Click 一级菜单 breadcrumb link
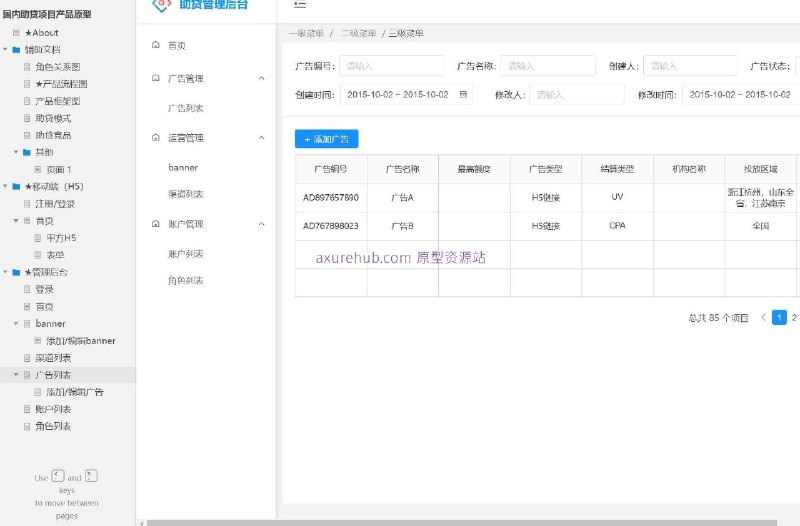 click(306, 33)
